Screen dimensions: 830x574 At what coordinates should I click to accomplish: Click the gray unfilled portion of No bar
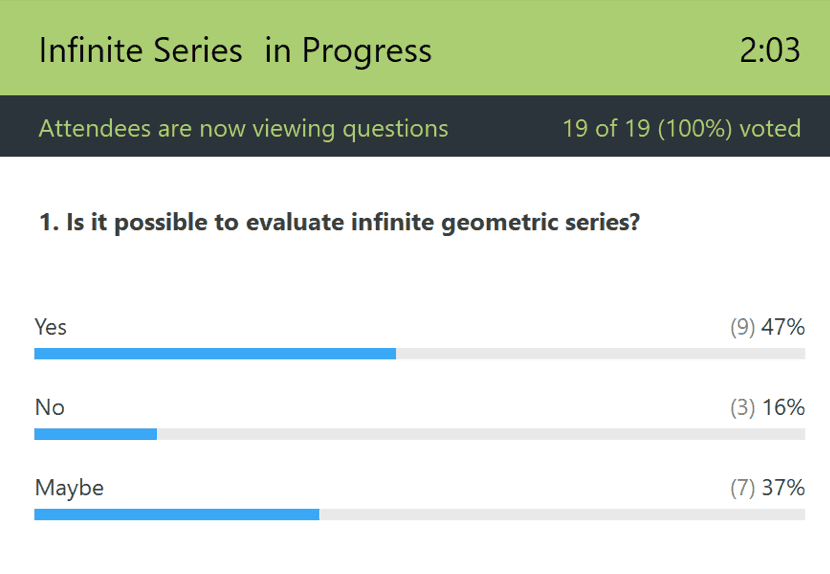pyautogui.click(x=480, y=434)
